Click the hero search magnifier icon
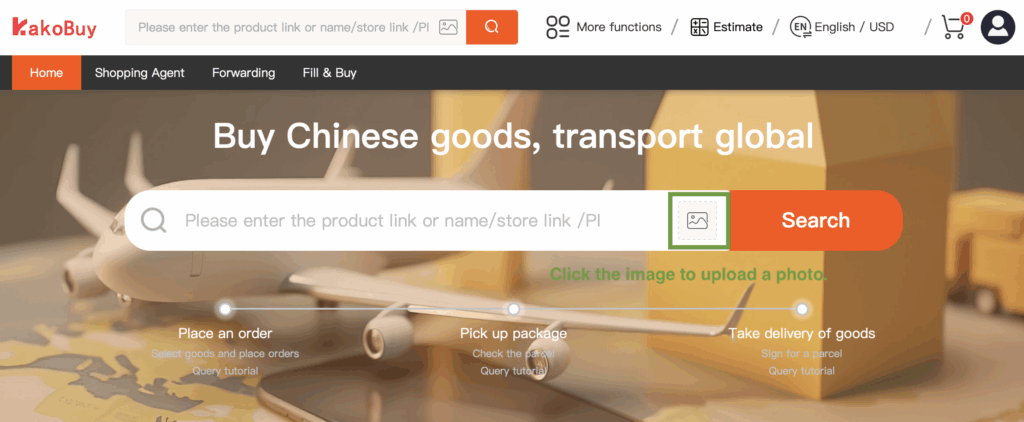This screenshot has height=422, width=1024. click(154, 221)
